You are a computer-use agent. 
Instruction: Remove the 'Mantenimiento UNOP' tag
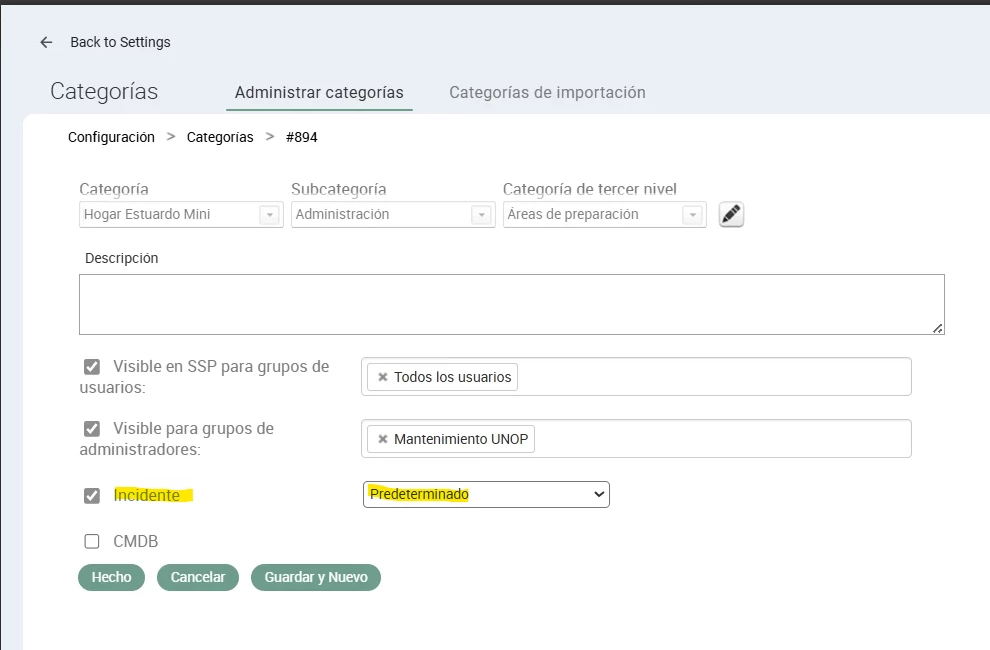(382, 439)
